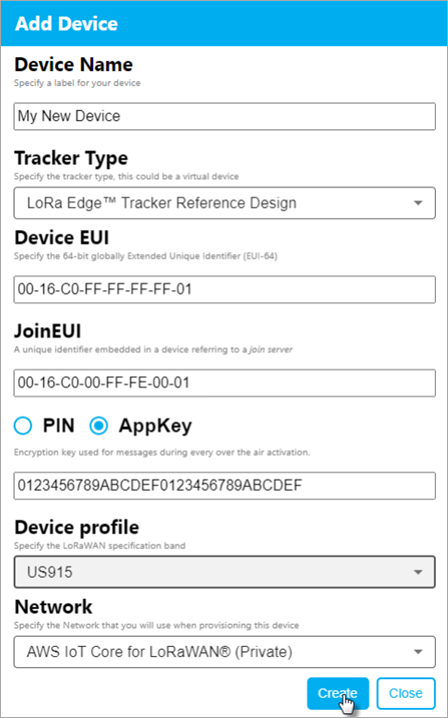
Task: Click into the JoinEUI text field
Action: 224,383
